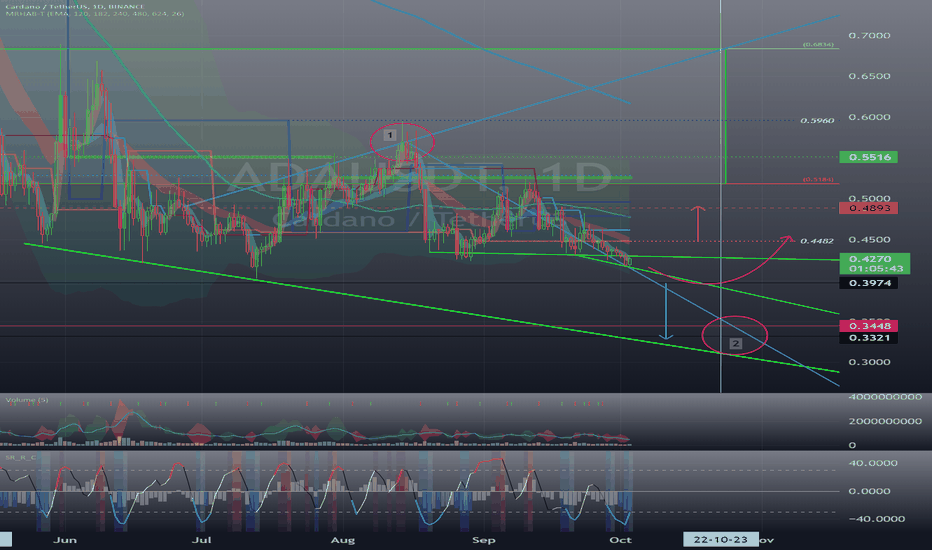
Task: Click the 22-10-23 date marker
Action: 720,539
